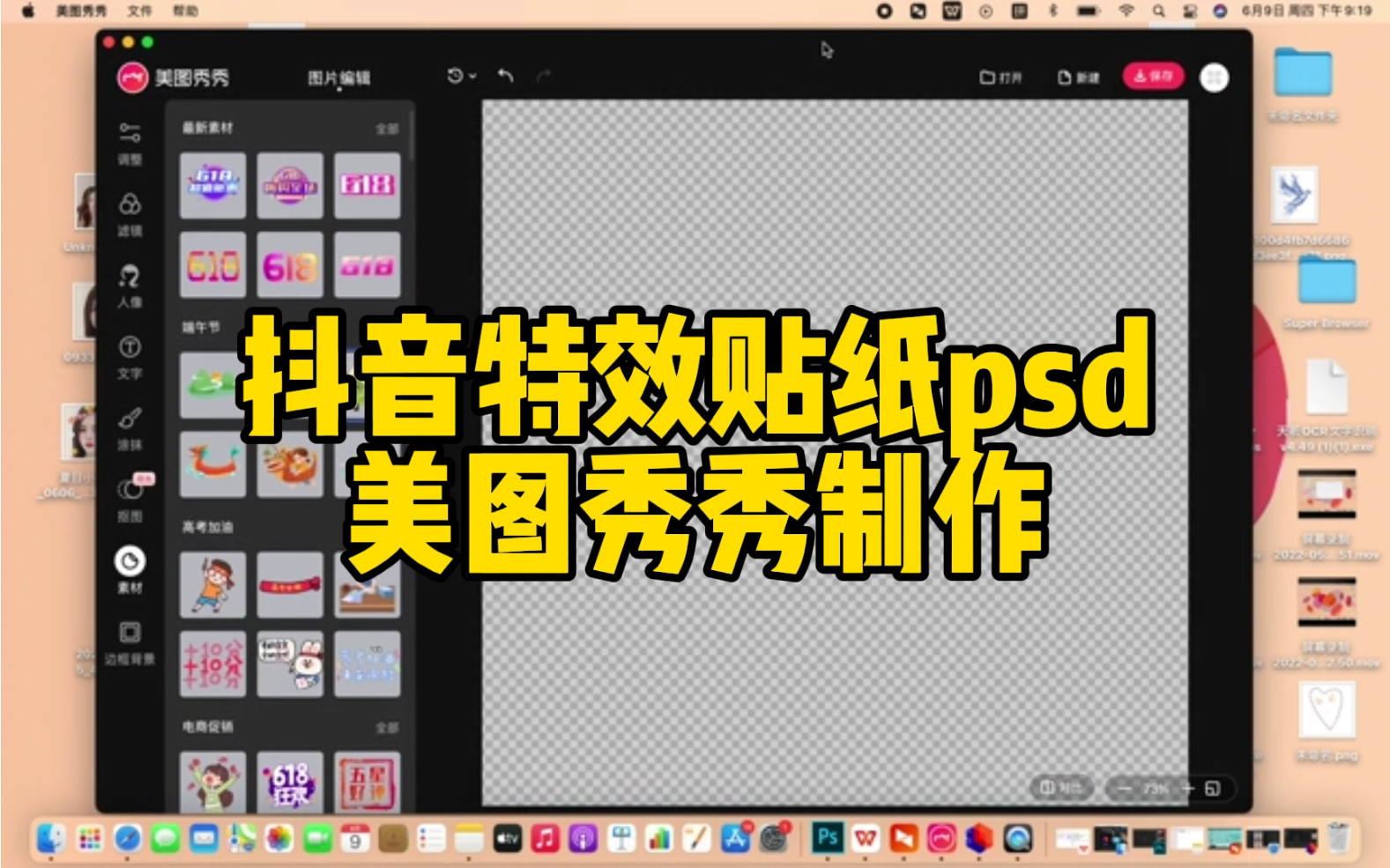Select the red text sticker below 高考加油
Viewport: 1390px width, 868px height.
coord(212,664)
